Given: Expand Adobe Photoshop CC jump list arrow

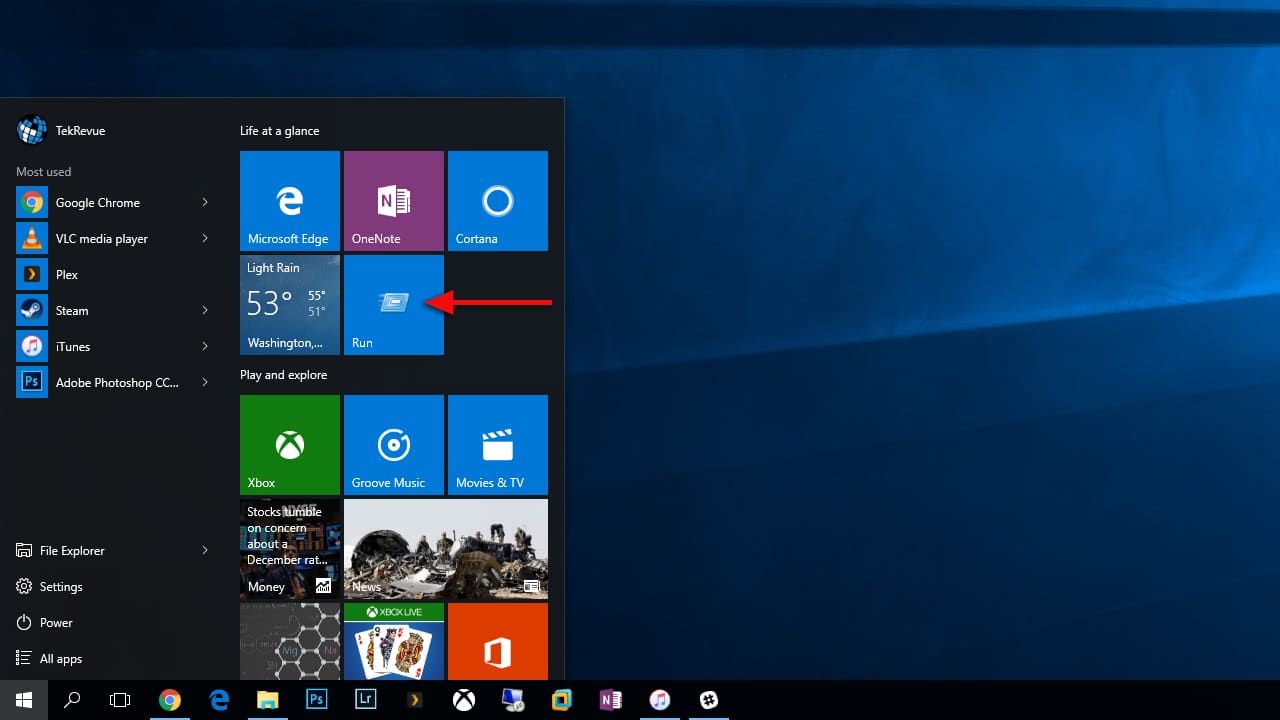Looking at the screenshot, I should click(x=205, y=383).
